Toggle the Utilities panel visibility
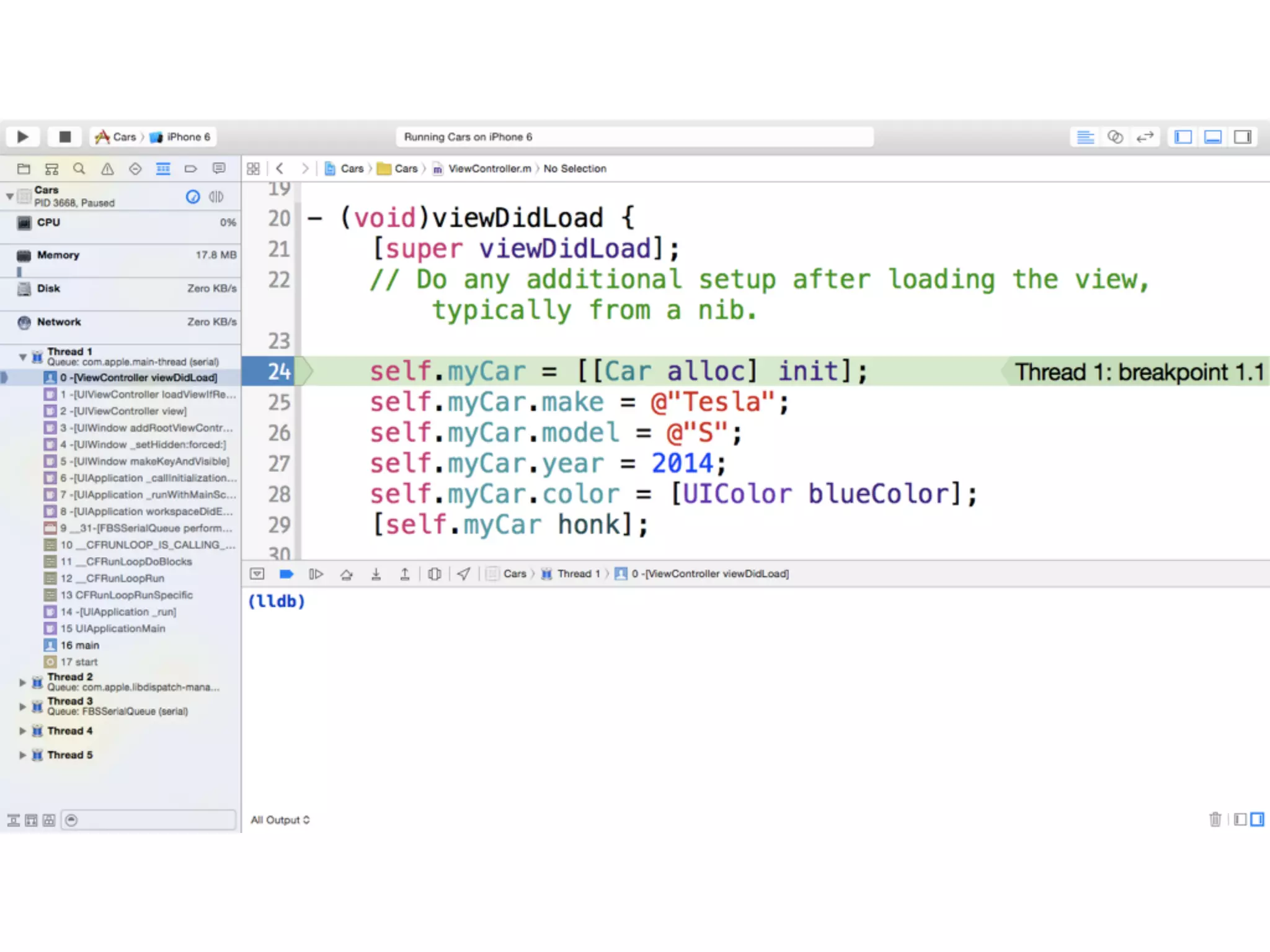1270x952 pixels. point(1243,137)
